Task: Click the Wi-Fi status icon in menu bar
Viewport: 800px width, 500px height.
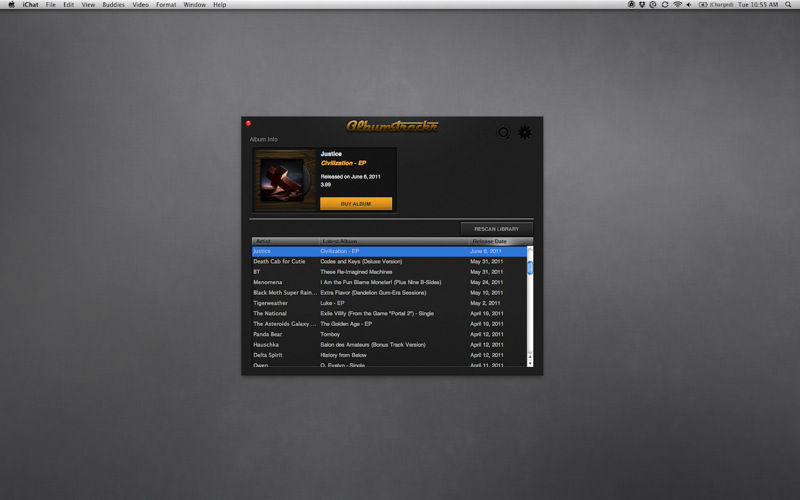Action: (678, 5)
